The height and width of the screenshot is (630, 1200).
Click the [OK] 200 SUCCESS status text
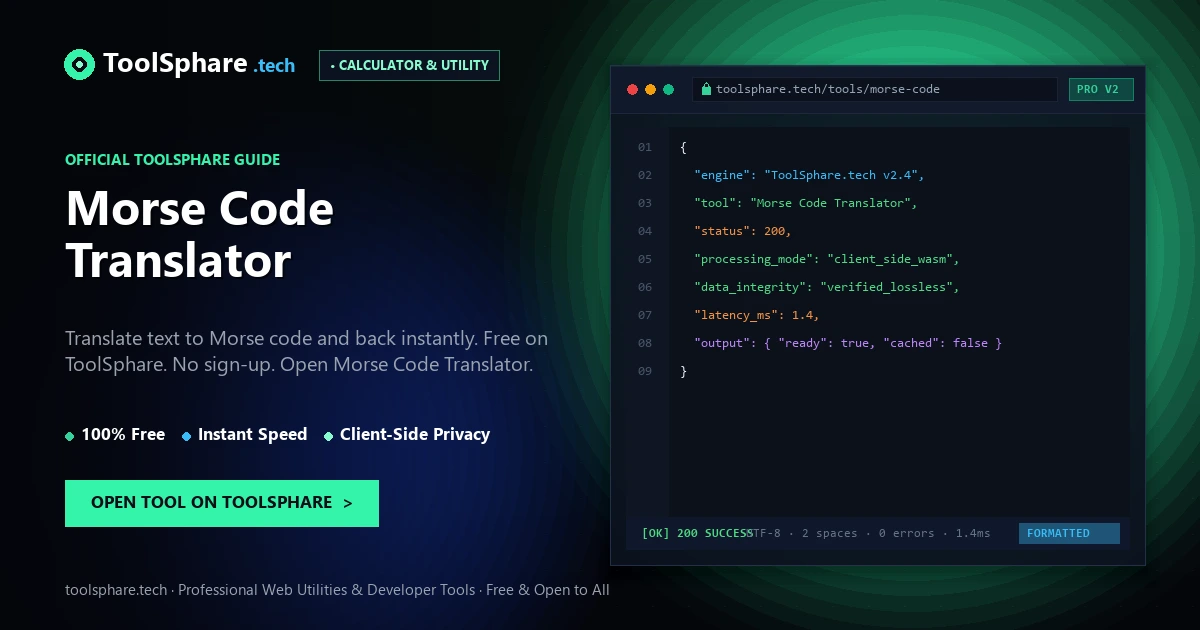click(x=697, y=533)
